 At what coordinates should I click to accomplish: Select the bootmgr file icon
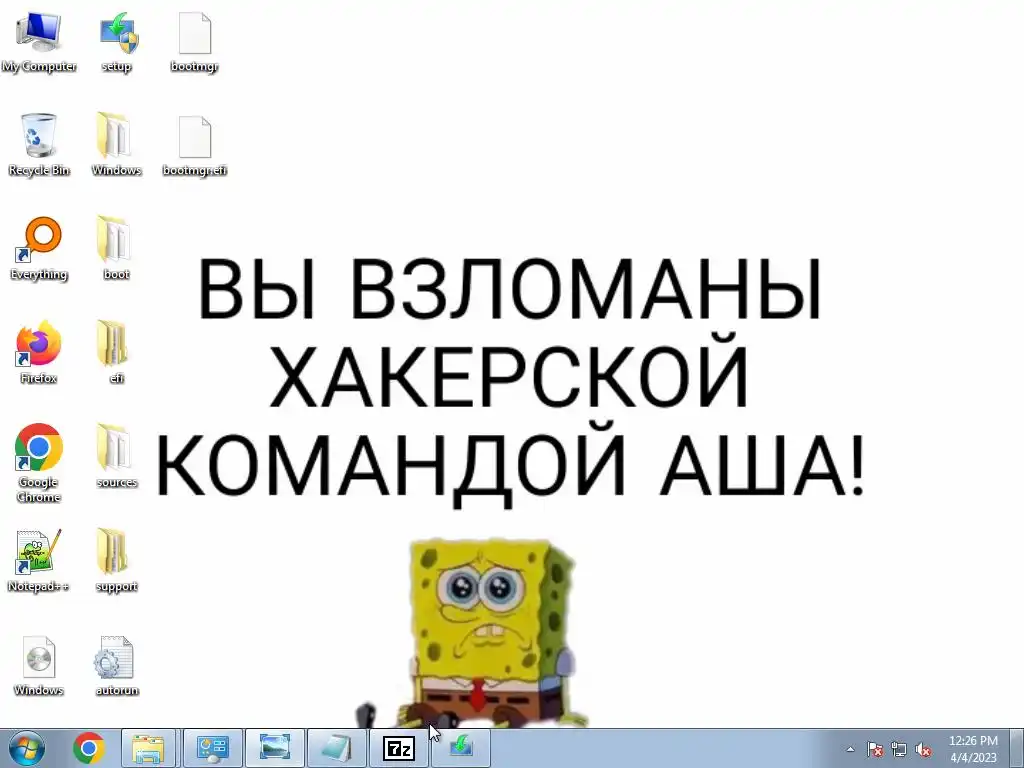click(x=195, y=42)
